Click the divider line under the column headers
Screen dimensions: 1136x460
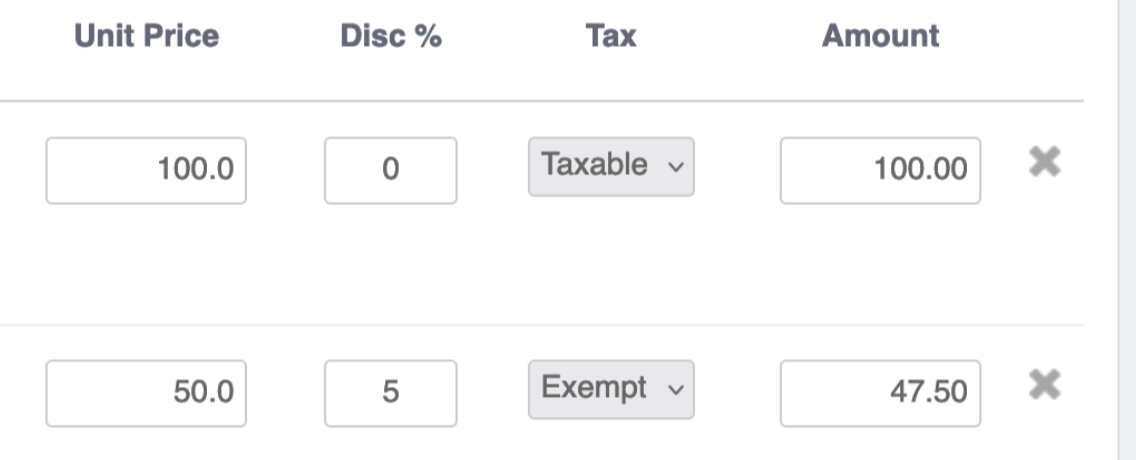pos(542,101)
